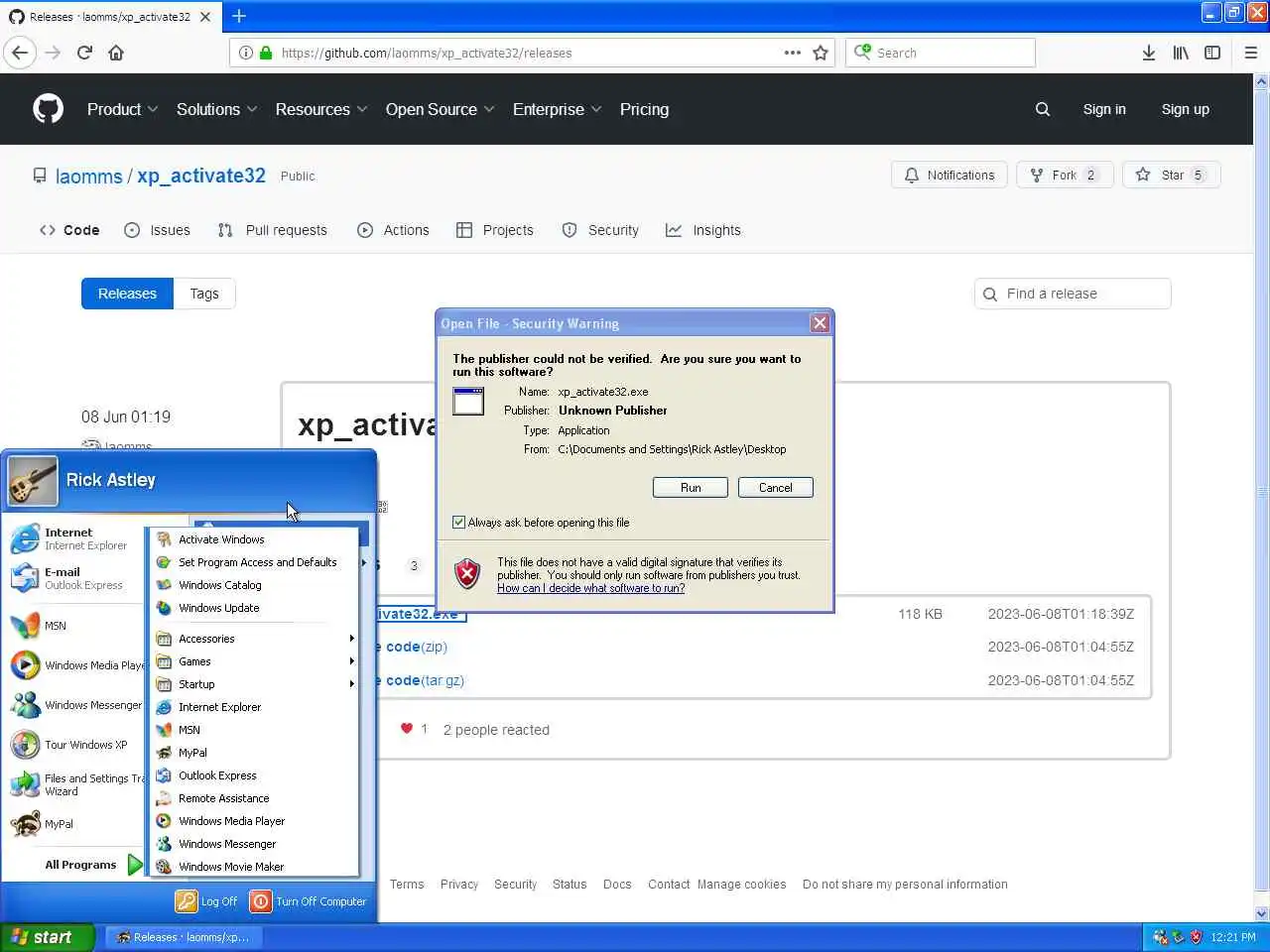The image size is (1270, 952).
Task: Reload the page with the refresh icon
Action: click(x=84, y=53)
